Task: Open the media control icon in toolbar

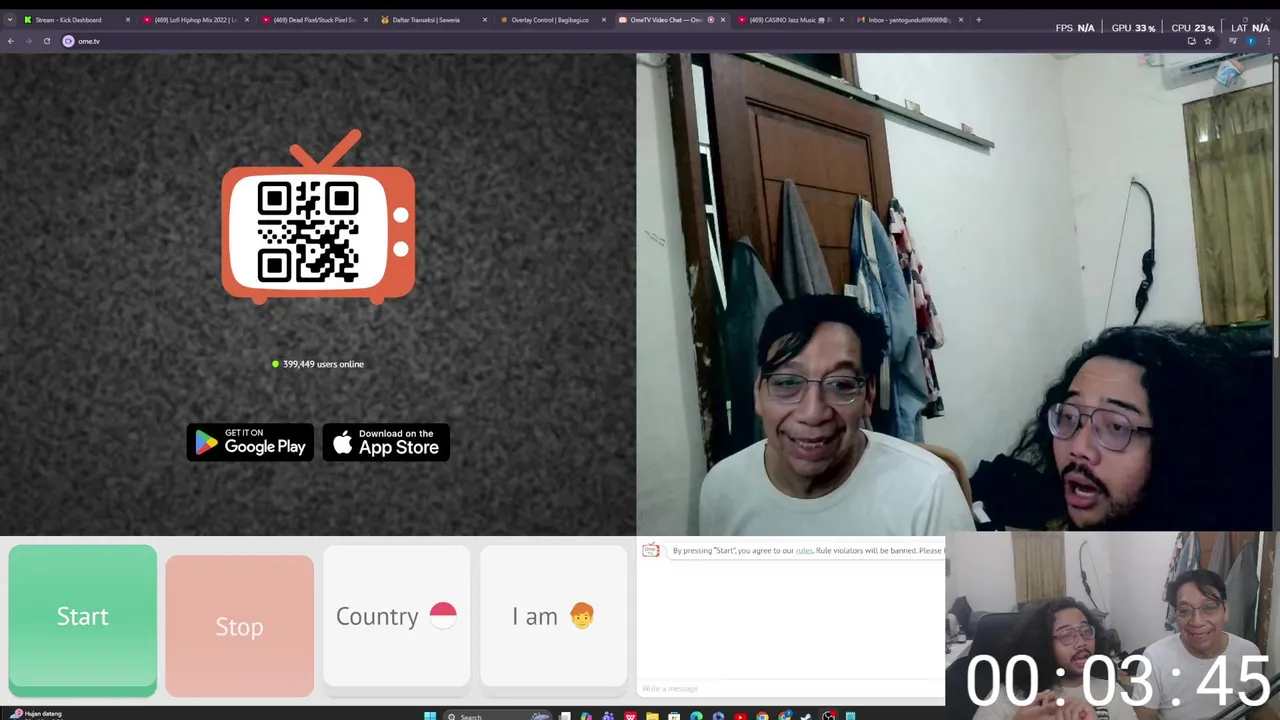Action: [x=1233, y=41]
